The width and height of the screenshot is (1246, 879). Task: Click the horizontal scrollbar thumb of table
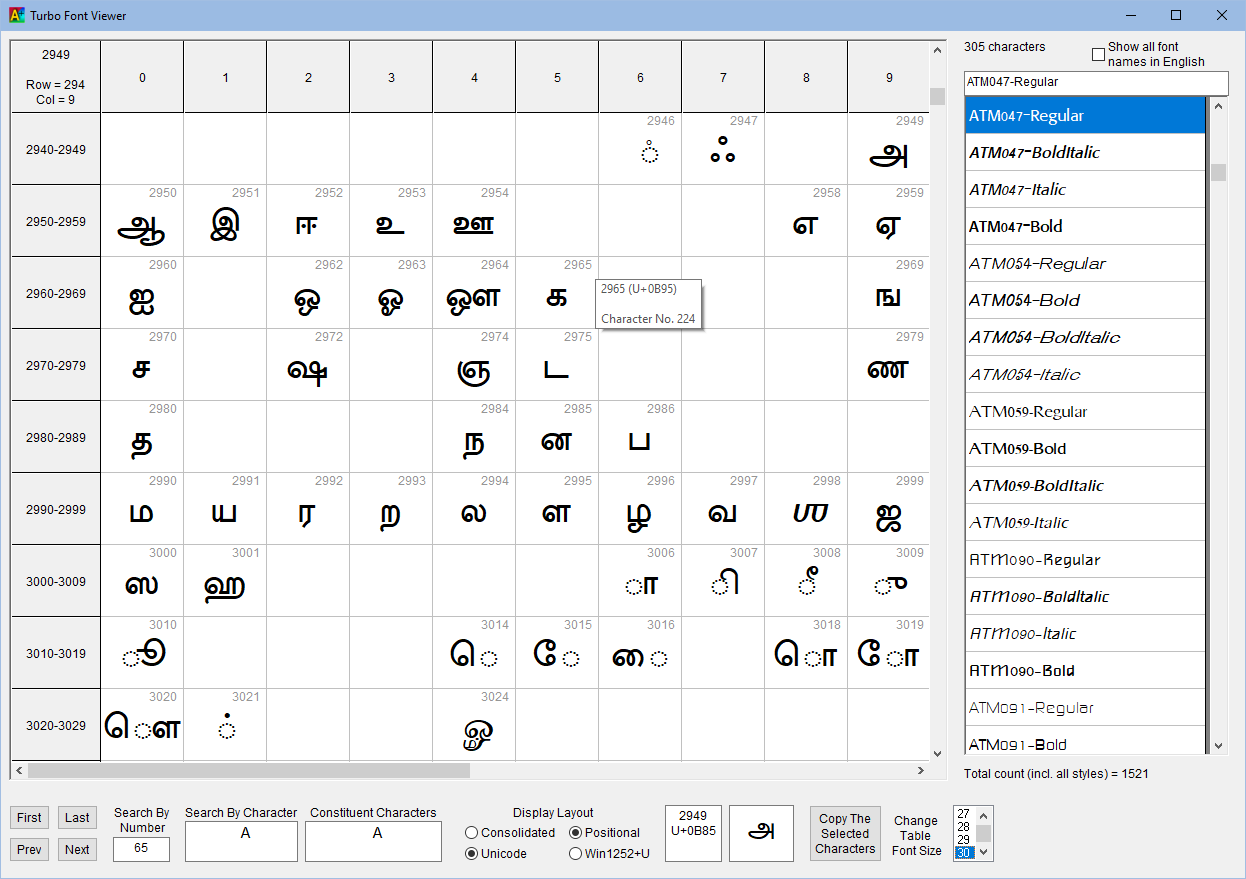click(249, 770)
